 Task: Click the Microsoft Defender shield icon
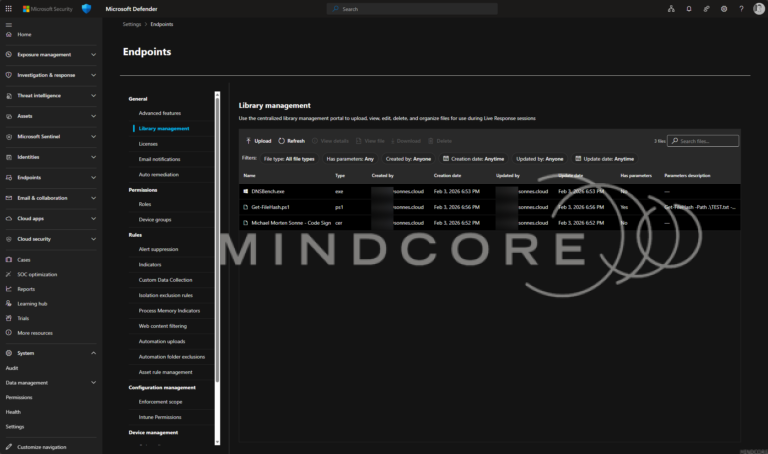86,9
